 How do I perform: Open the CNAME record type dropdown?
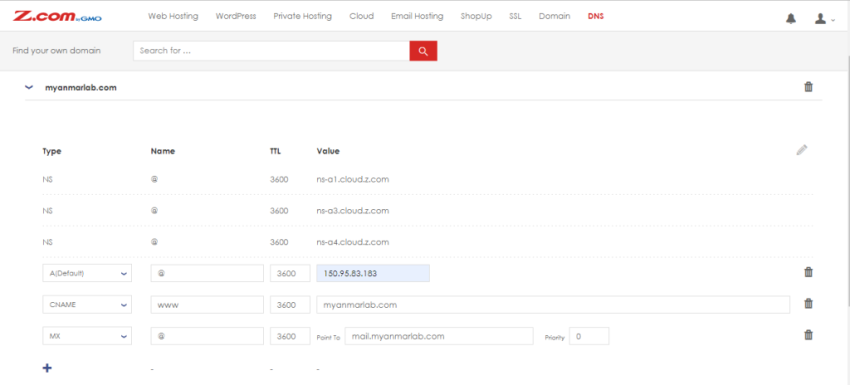click(87, 305)
